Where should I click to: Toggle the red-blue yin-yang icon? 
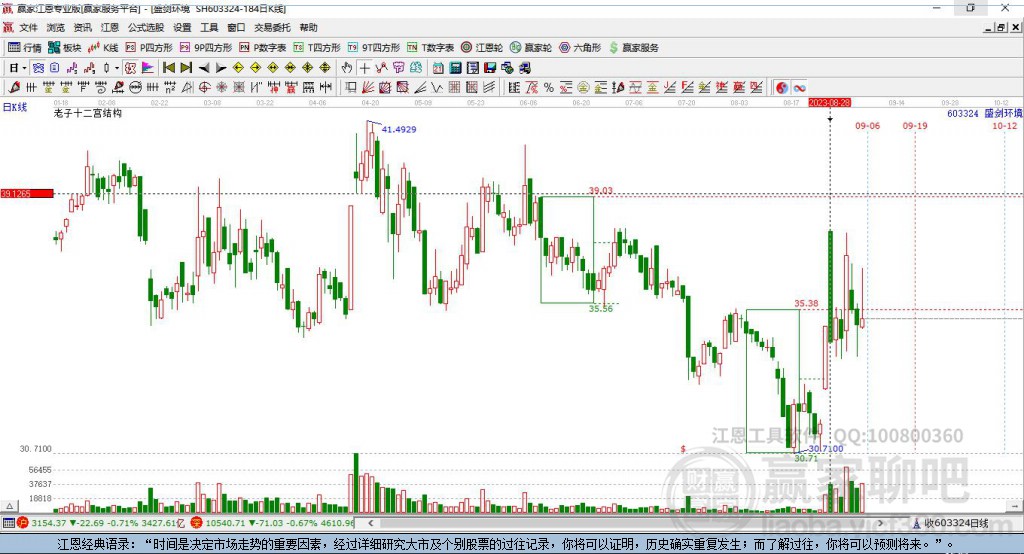point(782,88)
